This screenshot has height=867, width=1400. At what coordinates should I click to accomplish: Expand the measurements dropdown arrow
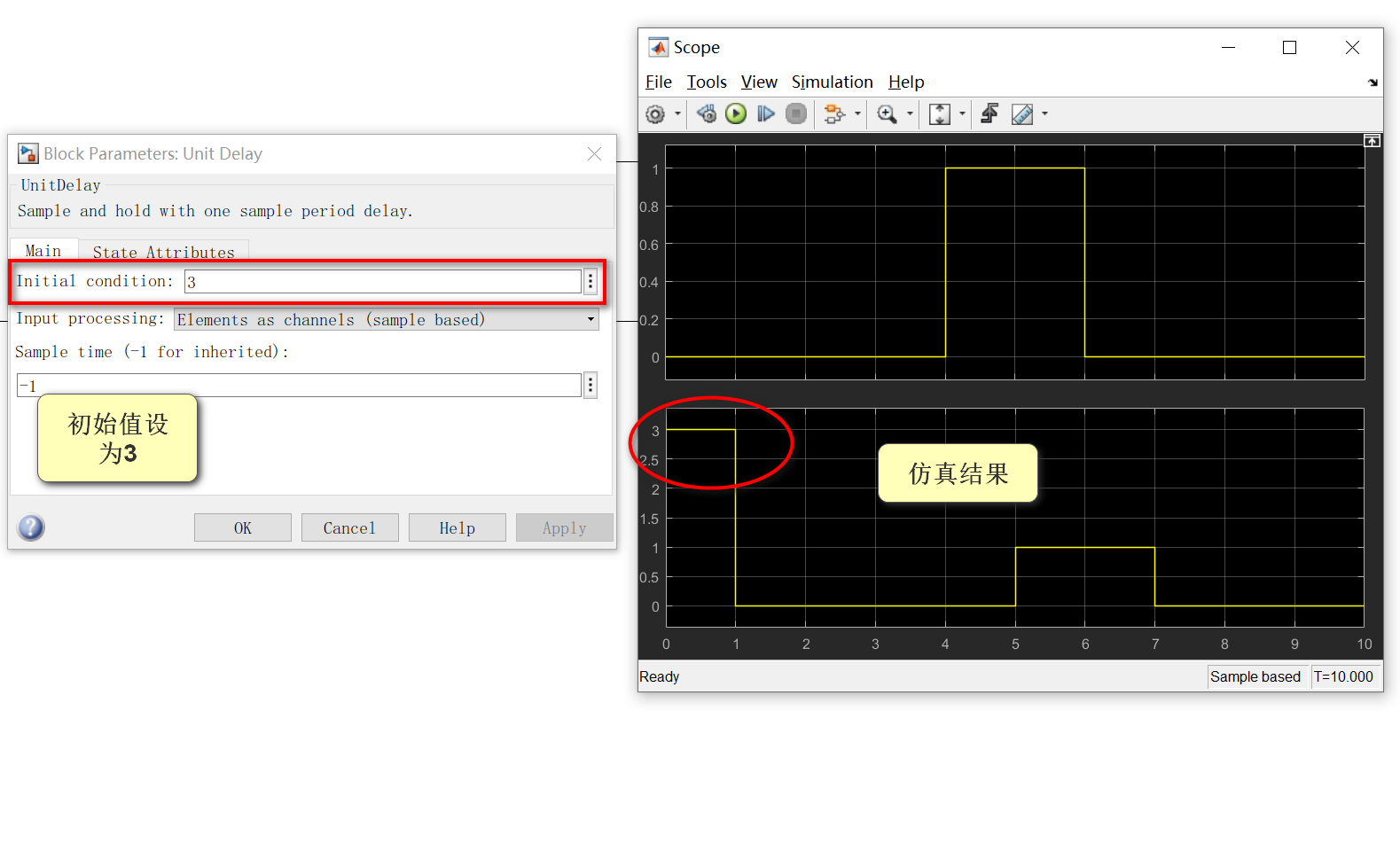click(x=1045, y=113)
